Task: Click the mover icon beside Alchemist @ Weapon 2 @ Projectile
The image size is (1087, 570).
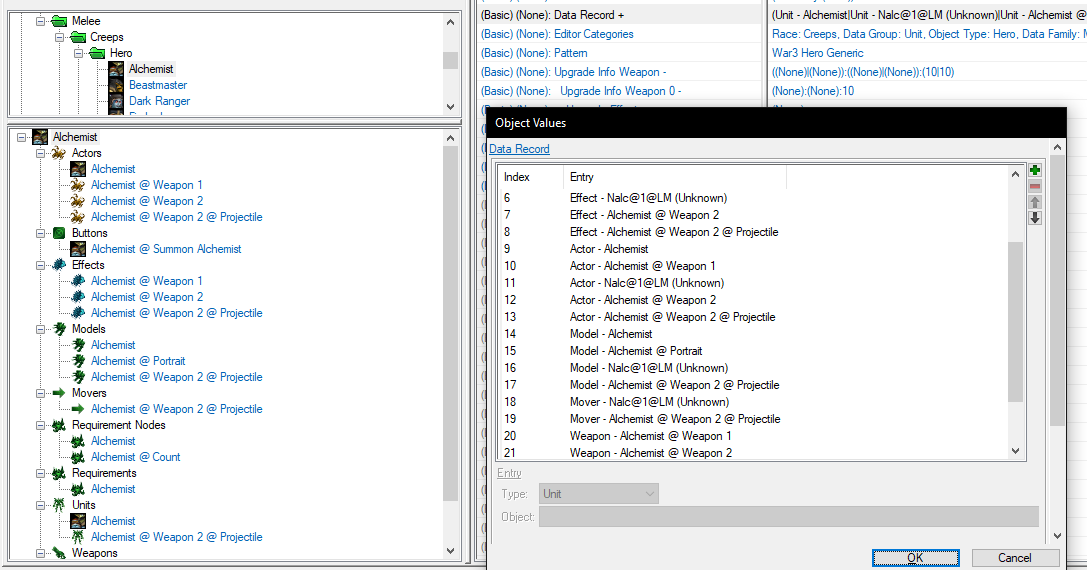Action: pyautogui.click(x=78, y=409)
